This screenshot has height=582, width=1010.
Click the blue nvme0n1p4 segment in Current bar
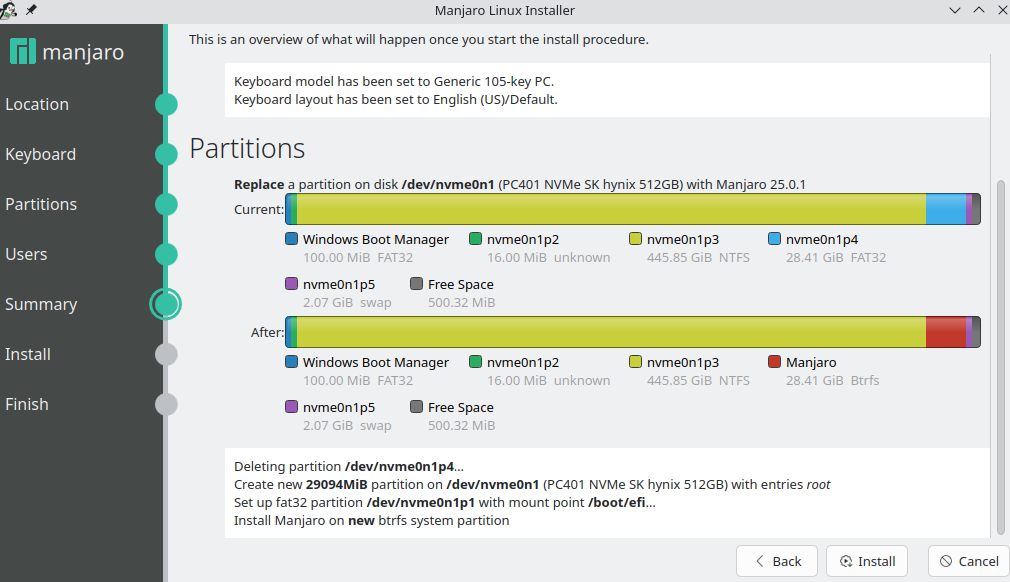coord(945,209)
